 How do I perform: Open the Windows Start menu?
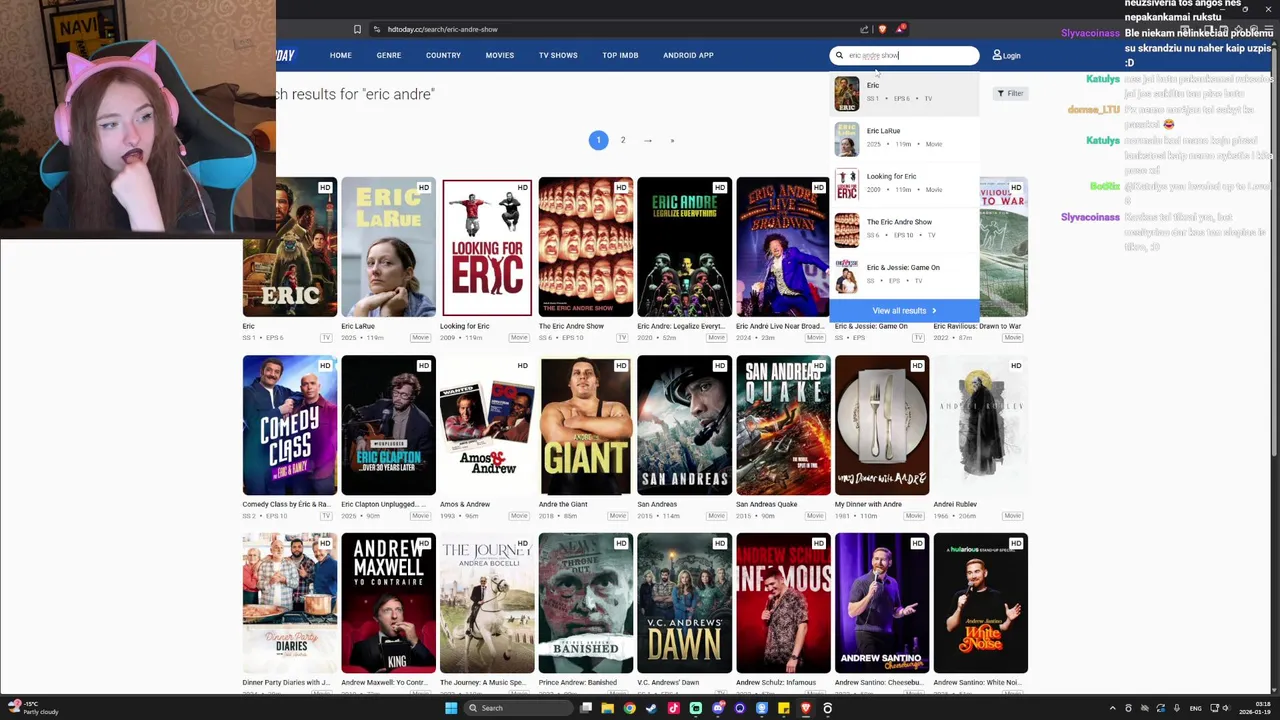(x=451, y=708)
